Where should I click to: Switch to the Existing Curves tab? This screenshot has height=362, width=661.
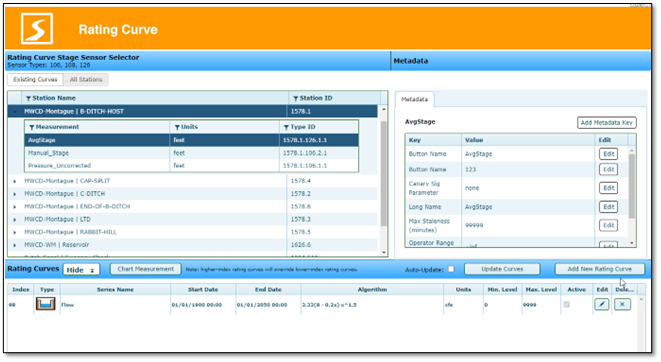(35, 79)
